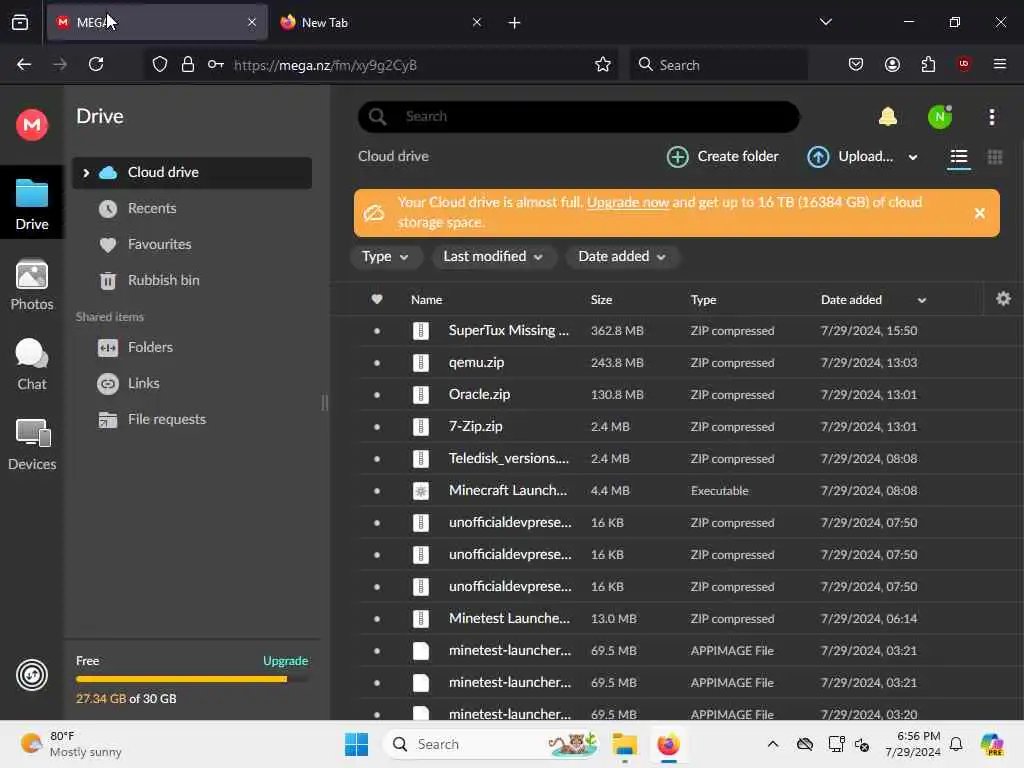Open Favourites in the sidebar
Image resolution: width=1024 pixels, height=768 pixels.
pyautogui.click(x=159, y=244)
